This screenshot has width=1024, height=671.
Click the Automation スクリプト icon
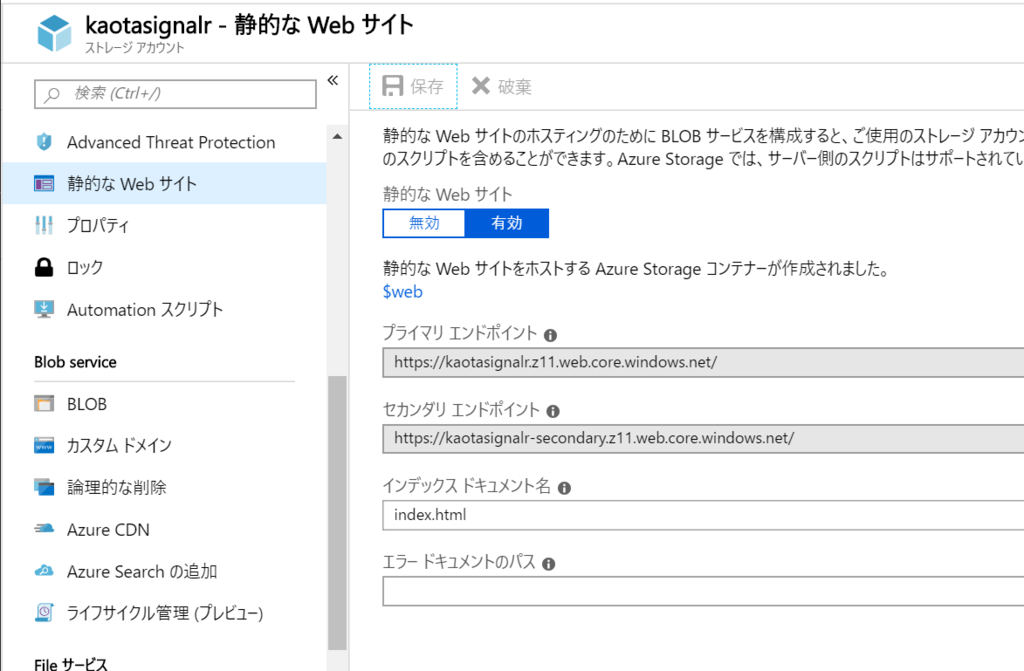(44, 309)
